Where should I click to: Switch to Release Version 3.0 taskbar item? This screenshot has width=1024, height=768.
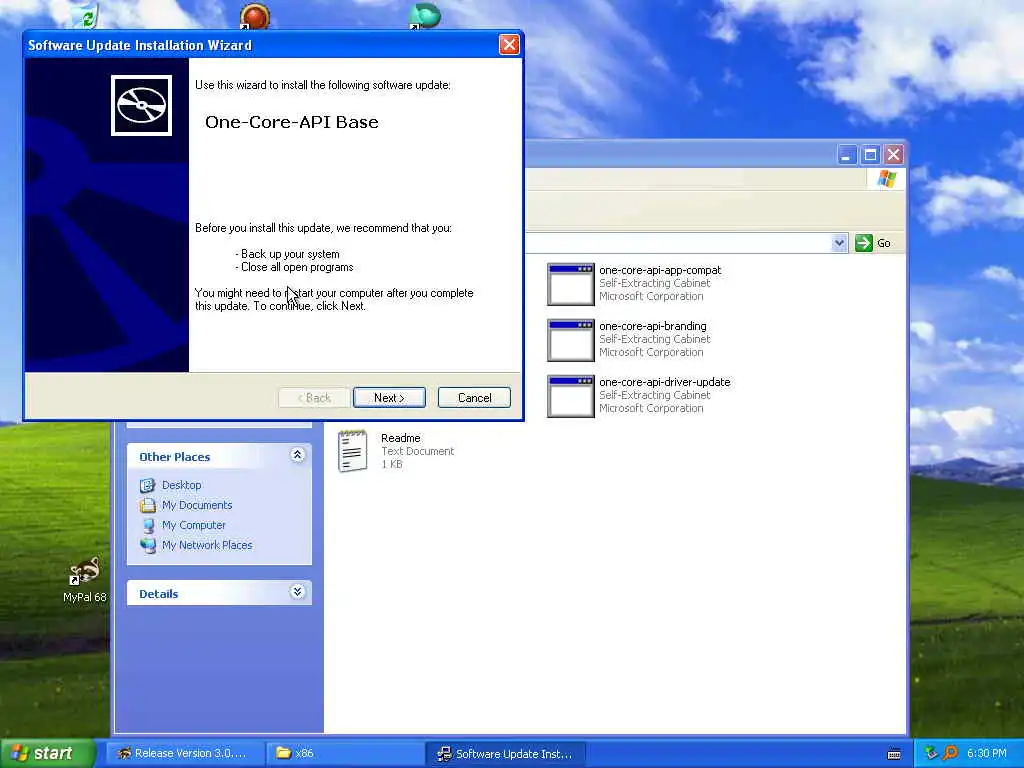coord(185,754)
